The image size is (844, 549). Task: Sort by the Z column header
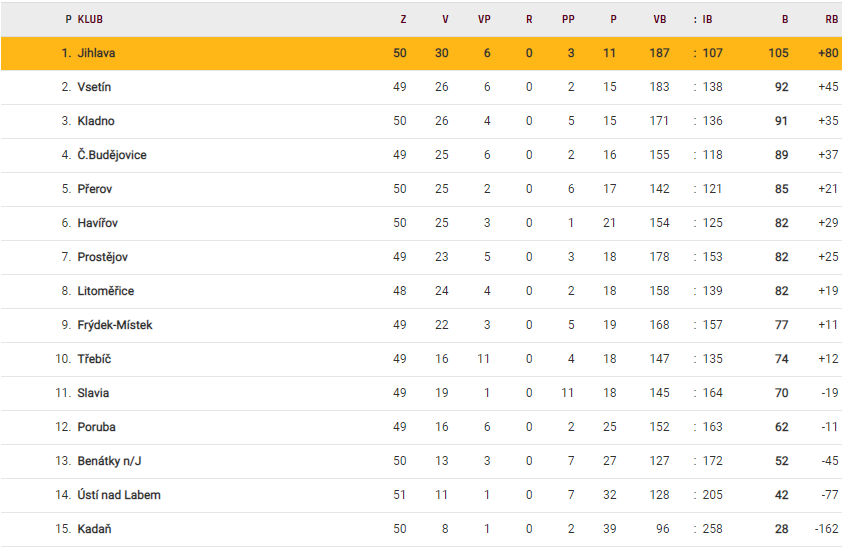click(x=403, y=19)
